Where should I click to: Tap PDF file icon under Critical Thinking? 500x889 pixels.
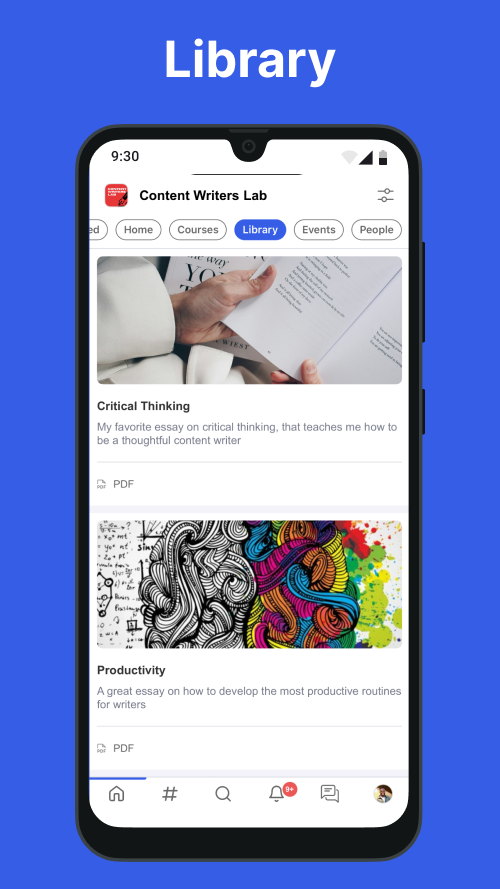(x=101, y=484)
